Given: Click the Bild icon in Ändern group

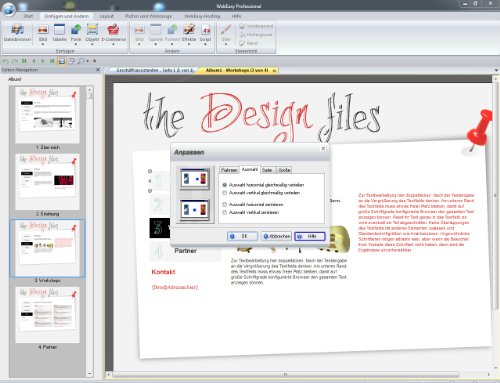Looking at the screenshot, I should 139,30.
